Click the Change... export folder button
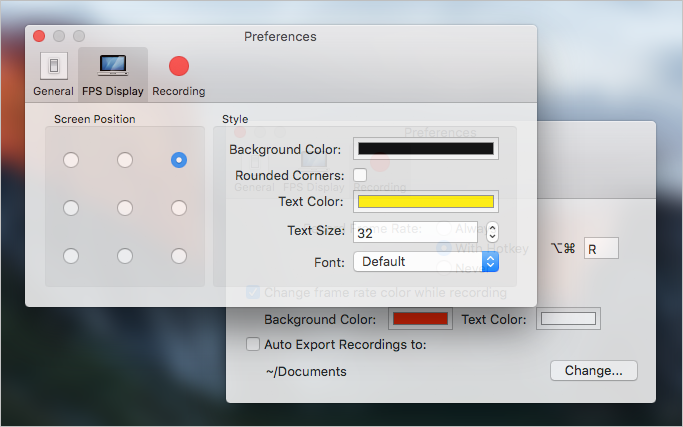The image size is (683, 427). coord(594,370)
